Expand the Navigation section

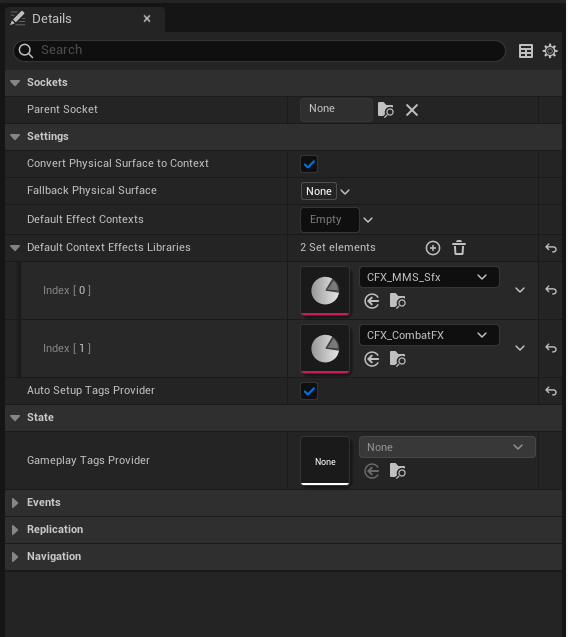(x=15, y=557)
